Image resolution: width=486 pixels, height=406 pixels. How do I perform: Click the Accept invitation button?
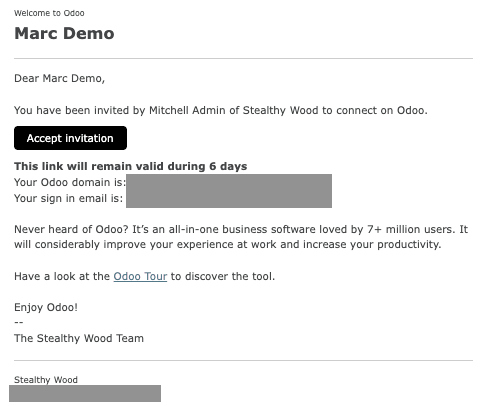pyautogui.click(x=70, y=138)
